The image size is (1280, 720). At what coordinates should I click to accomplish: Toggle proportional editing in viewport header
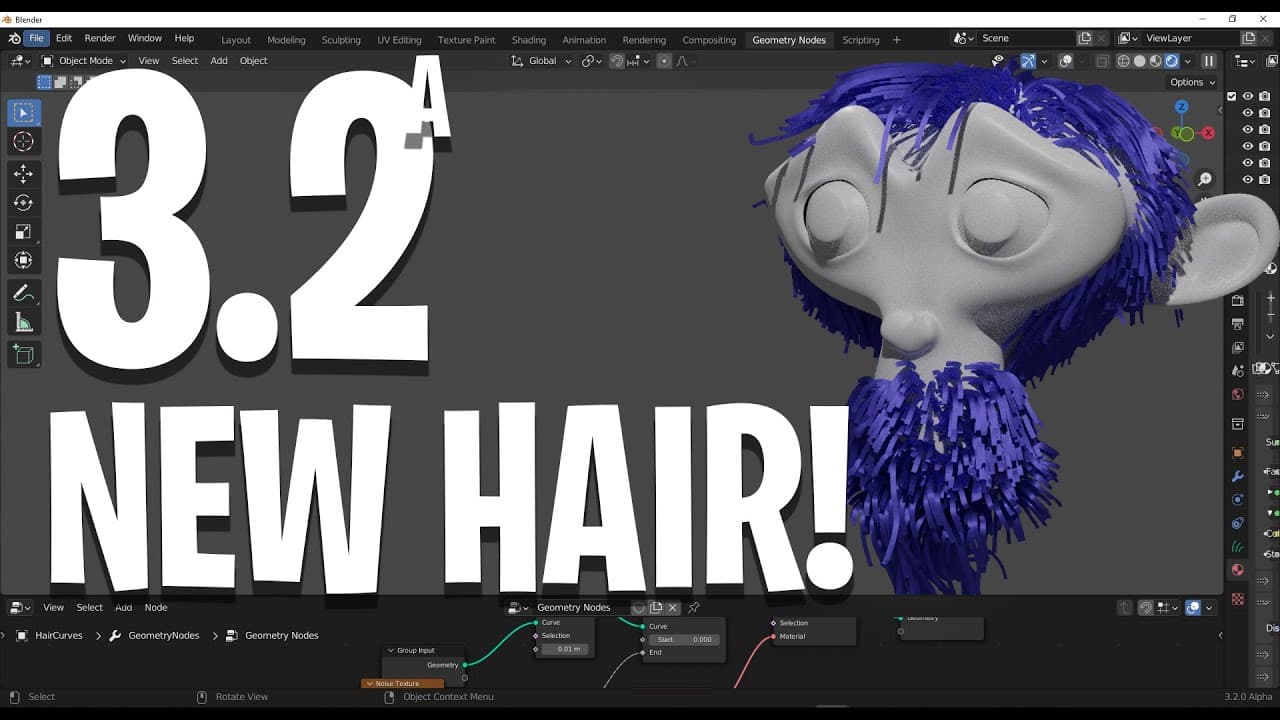tap(664, 61)
